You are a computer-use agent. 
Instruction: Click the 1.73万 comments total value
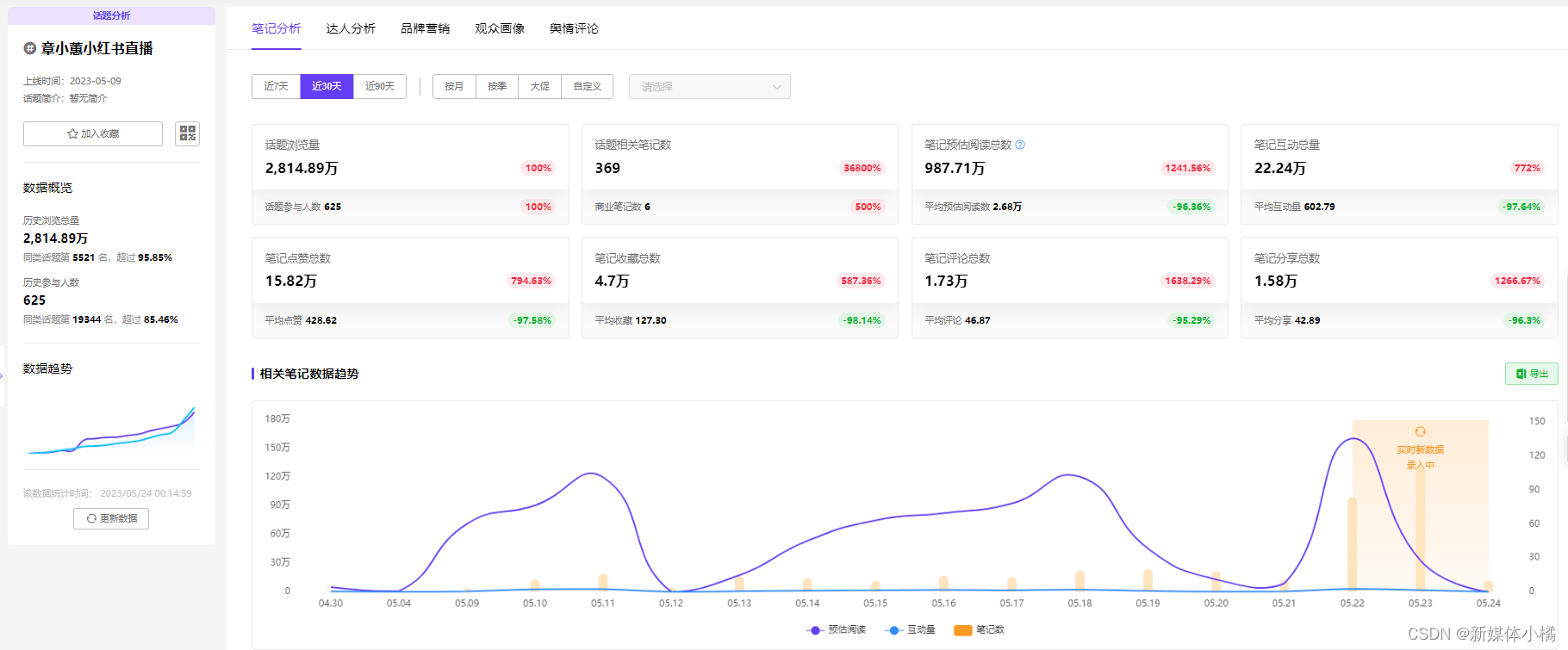(x=946, y=281)
